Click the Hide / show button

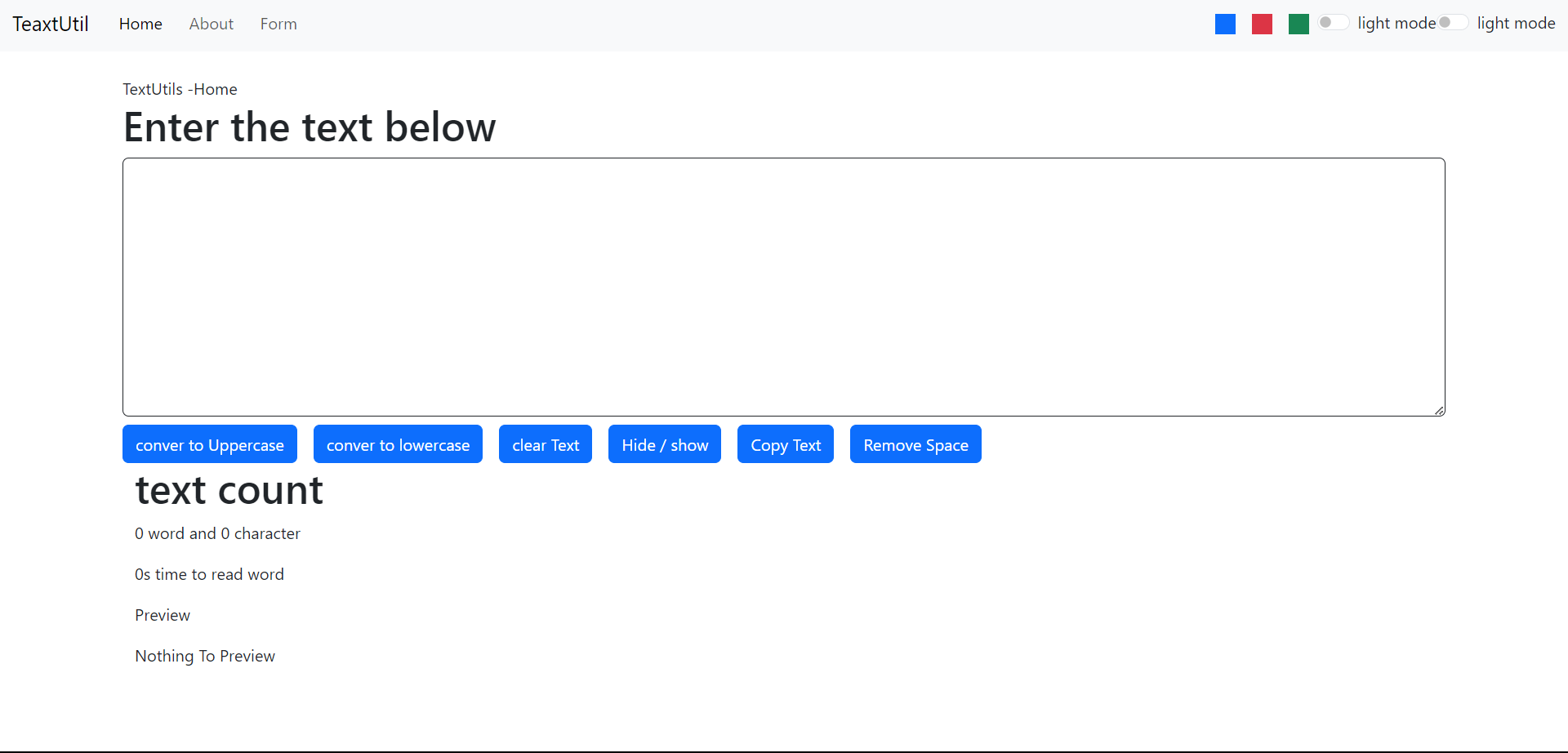[665, 444]
